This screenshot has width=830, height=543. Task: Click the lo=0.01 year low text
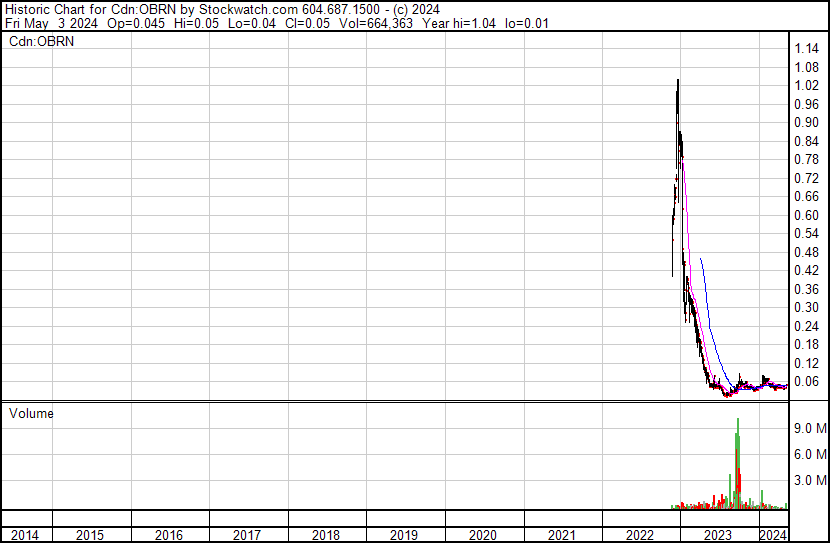pos(527,23)
